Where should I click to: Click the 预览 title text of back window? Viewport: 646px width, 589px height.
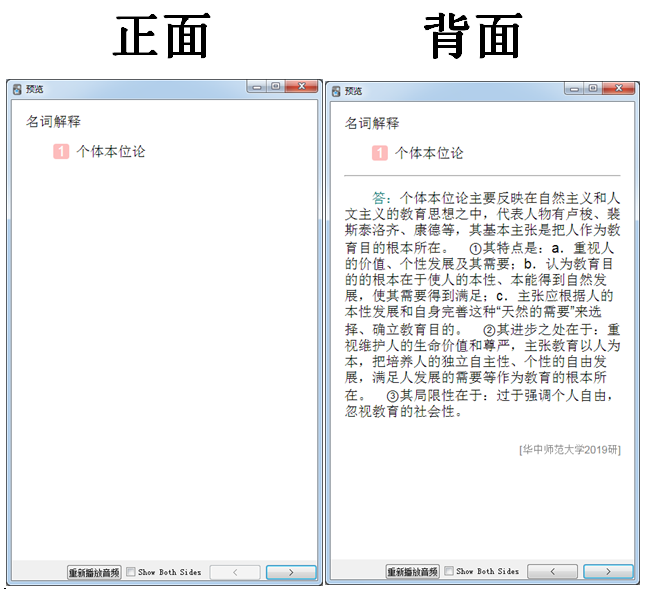pos(353,91)
